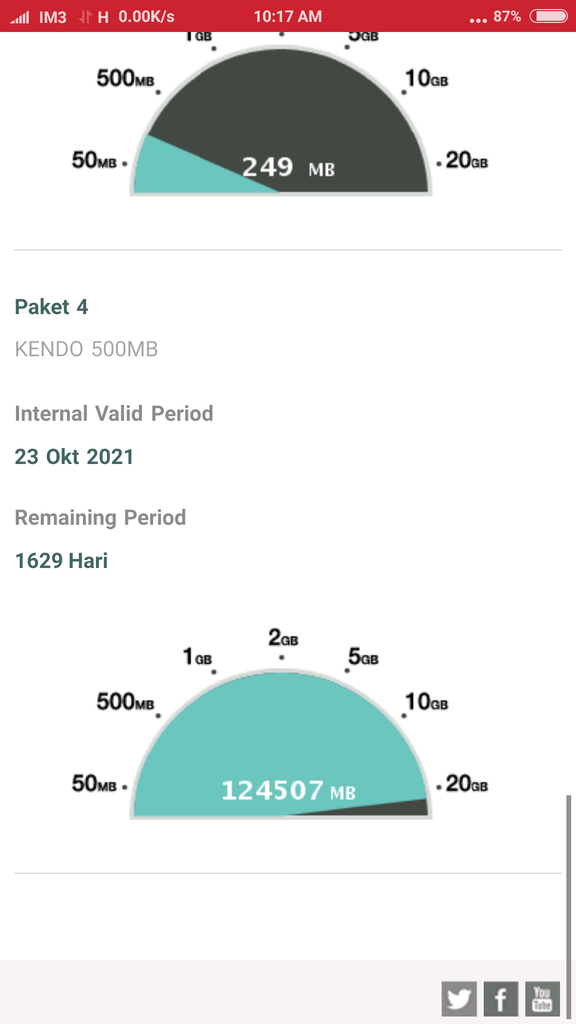
Task: Tap the 20GB marker on lower gauge
Action: [466, 784]
